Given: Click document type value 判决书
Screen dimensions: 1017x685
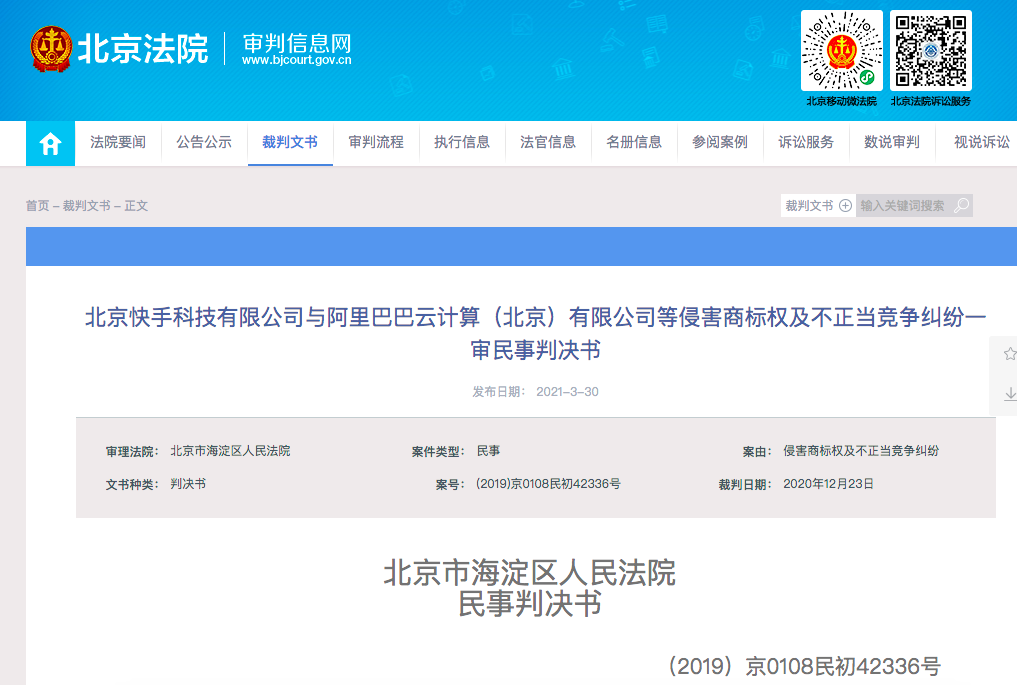Looking at the screenshot, I should click(x=188, y=484).
